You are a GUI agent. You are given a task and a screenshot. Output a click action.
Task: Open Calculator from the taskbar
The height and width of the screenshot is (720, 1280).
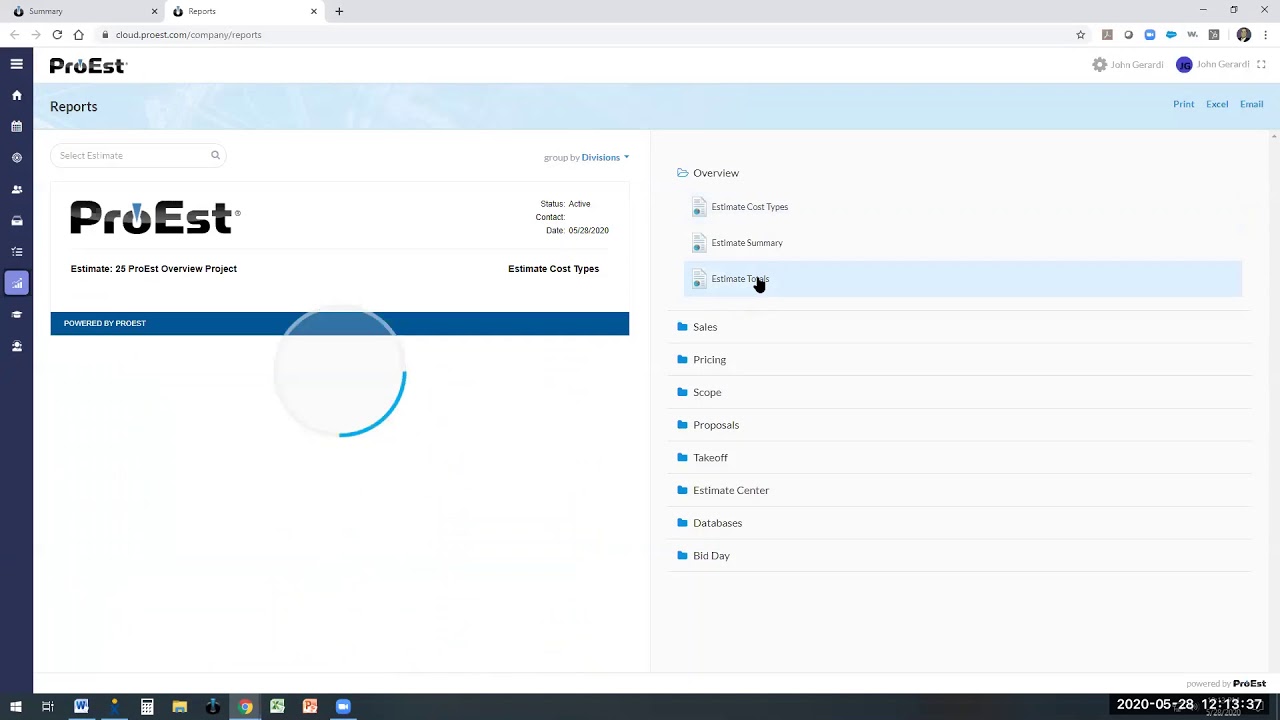[x=147, y=707]
